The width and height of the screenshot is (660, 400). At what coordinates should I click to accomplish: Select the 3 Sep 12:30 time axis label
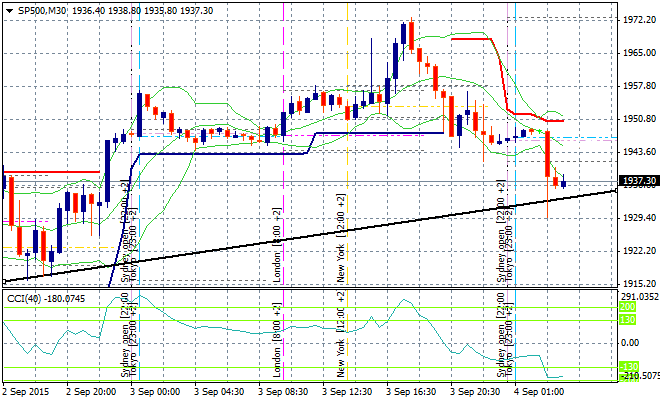346,391
